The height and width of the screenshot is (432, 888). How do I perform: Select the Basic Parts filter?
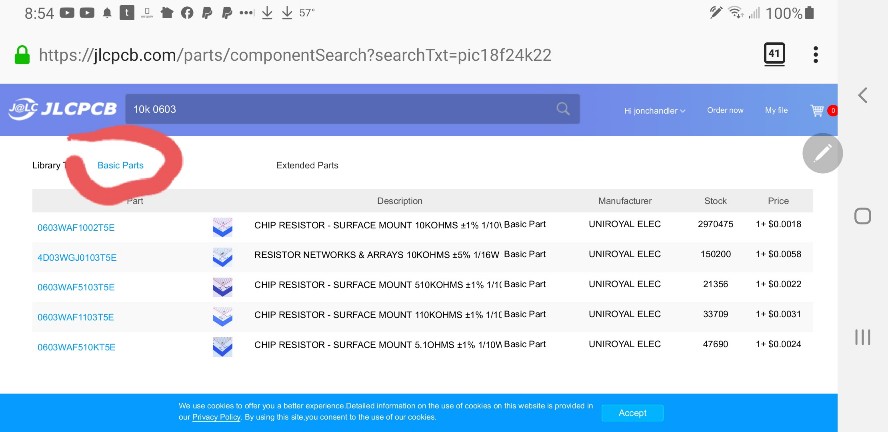[x=121, y=165]
